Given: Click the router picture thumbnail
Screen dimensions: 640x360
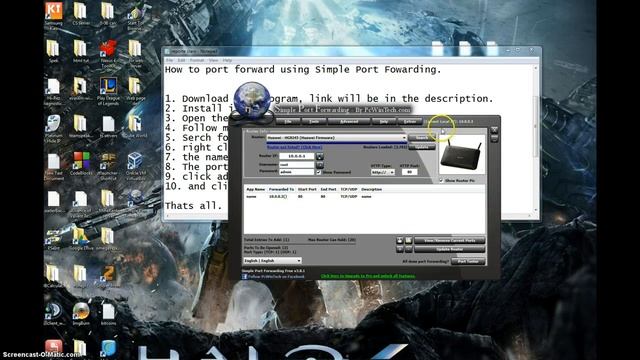Looking at the screenshot, I should pos(462,155).
